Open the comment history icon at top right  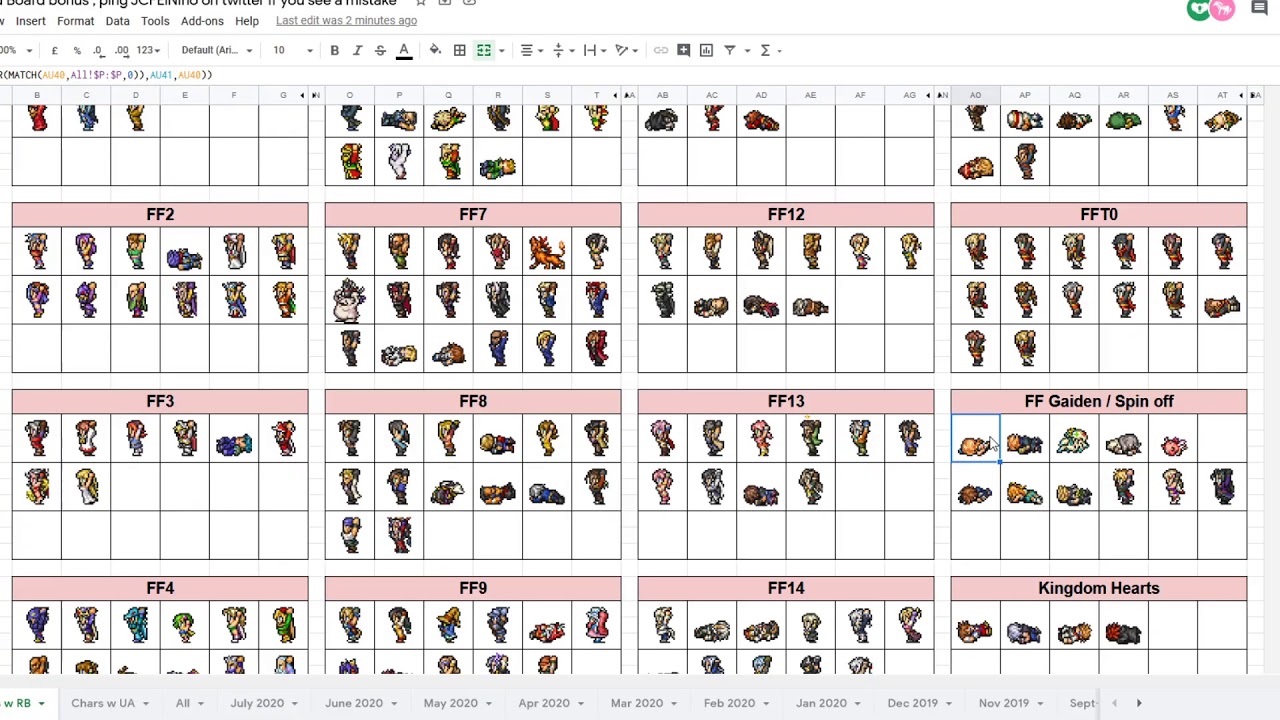(1259, 9)
